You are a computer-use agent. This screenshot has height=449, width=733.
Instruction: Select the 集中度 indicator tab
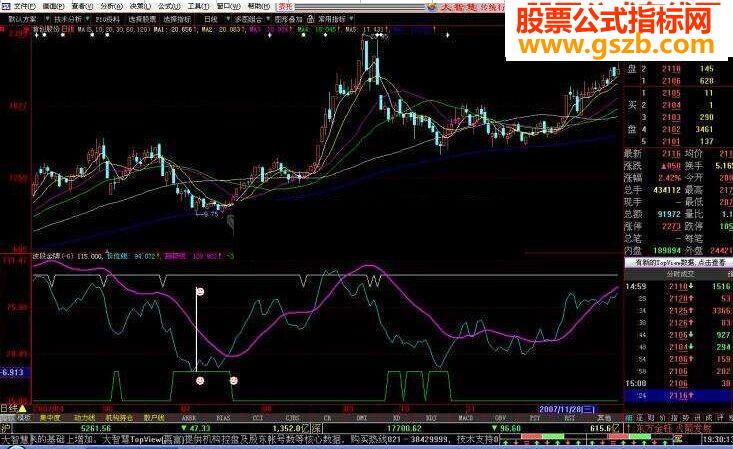pos(50,418)
